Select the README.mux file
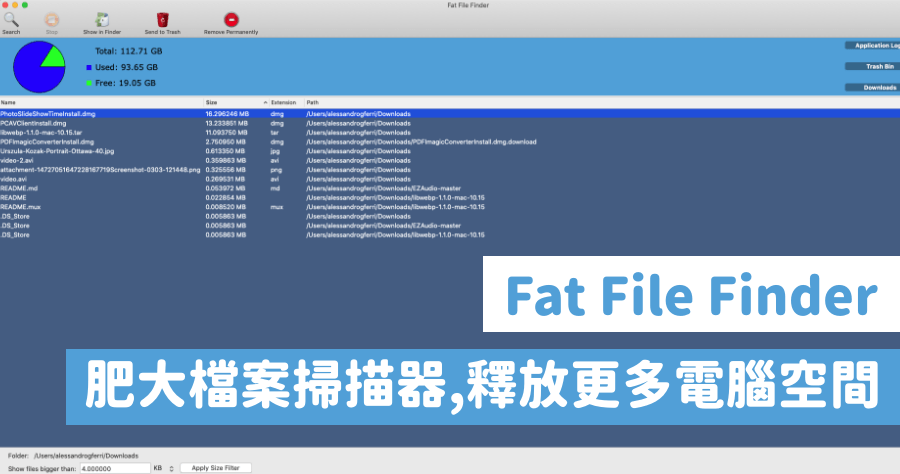 [x=20, y=207]
